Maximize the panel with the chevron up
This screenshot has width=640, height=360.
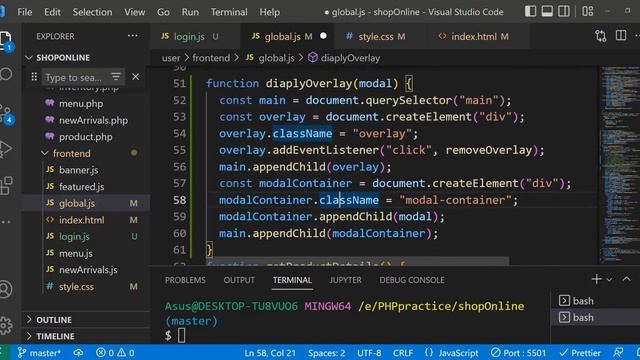click(x=627, y=279)
